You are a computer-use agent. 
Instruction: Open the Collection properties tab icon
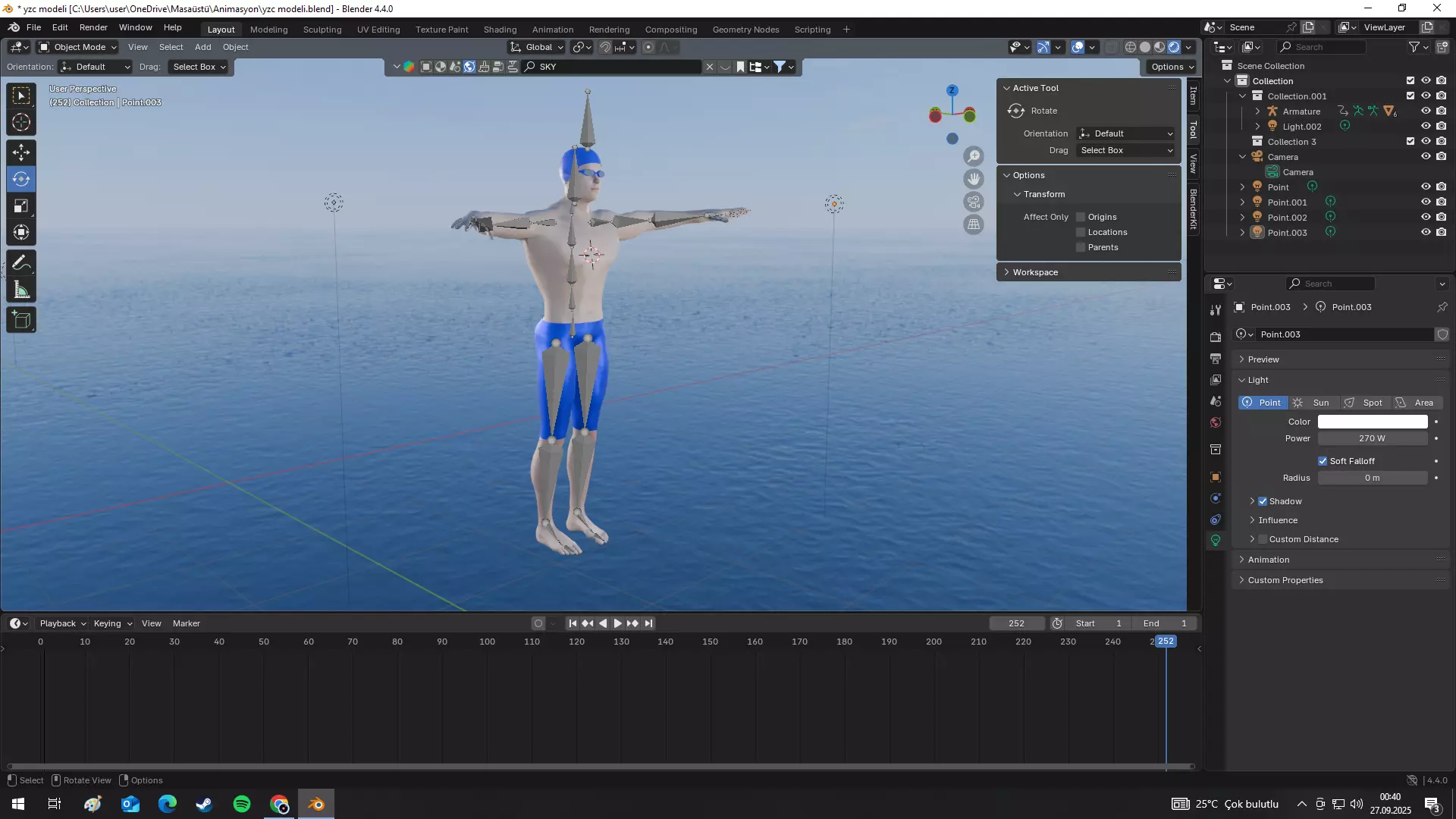click(x=1216, y=450)
